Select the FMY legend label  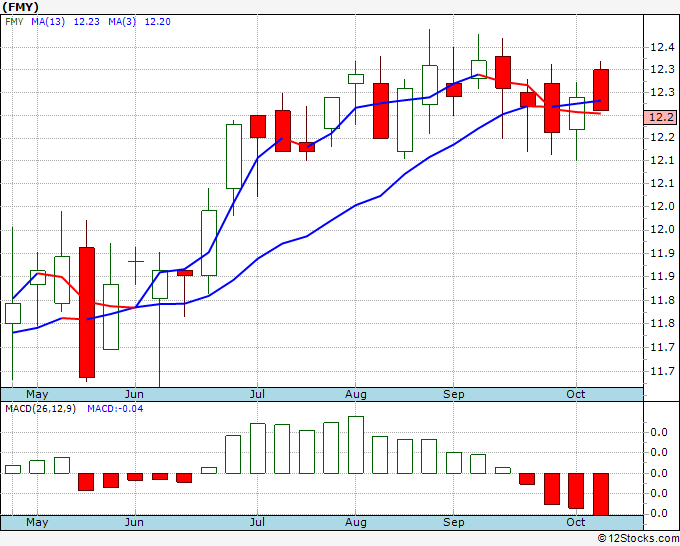(14, 22)
